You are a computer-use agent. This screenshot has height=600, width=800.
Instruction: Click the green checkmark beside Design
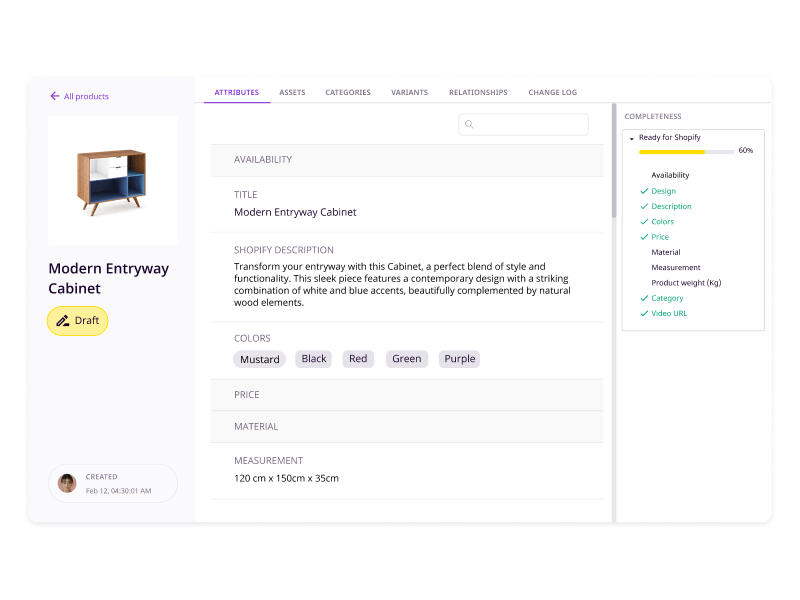pyautogui.click(x=645, y=191)
